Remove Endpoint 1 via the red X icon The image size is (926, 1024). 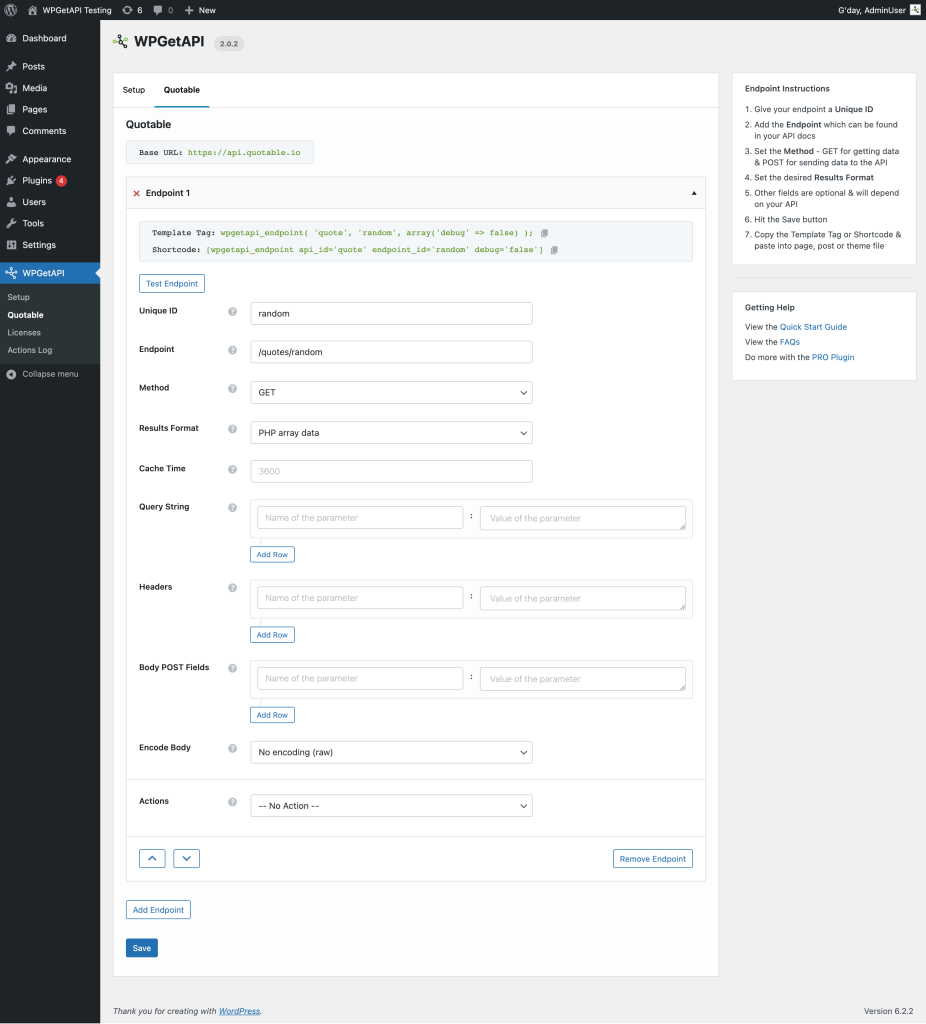(x=137, y=192)
